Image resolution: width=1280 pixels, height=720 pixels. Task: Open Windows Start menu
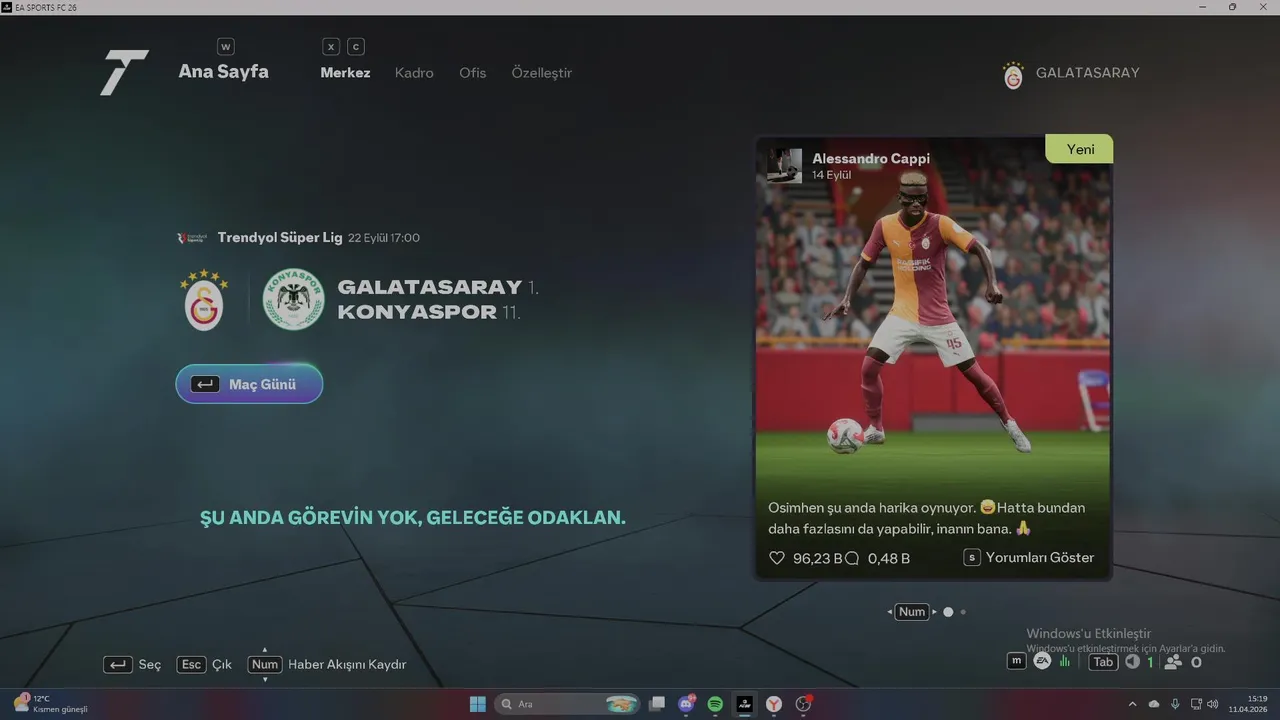[478, 704]
